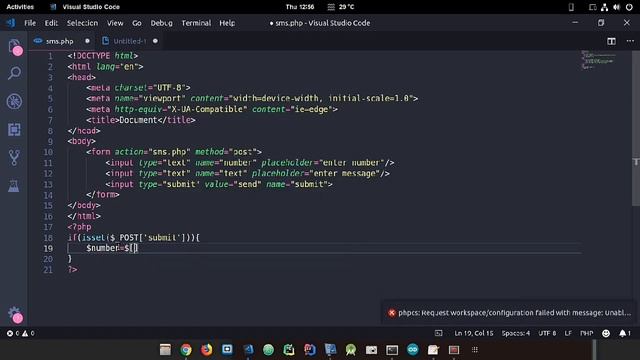Open the Debug view (bug icon)
Image resolution: width=640 pixels, height=360 pixels.
click(14, 101)
